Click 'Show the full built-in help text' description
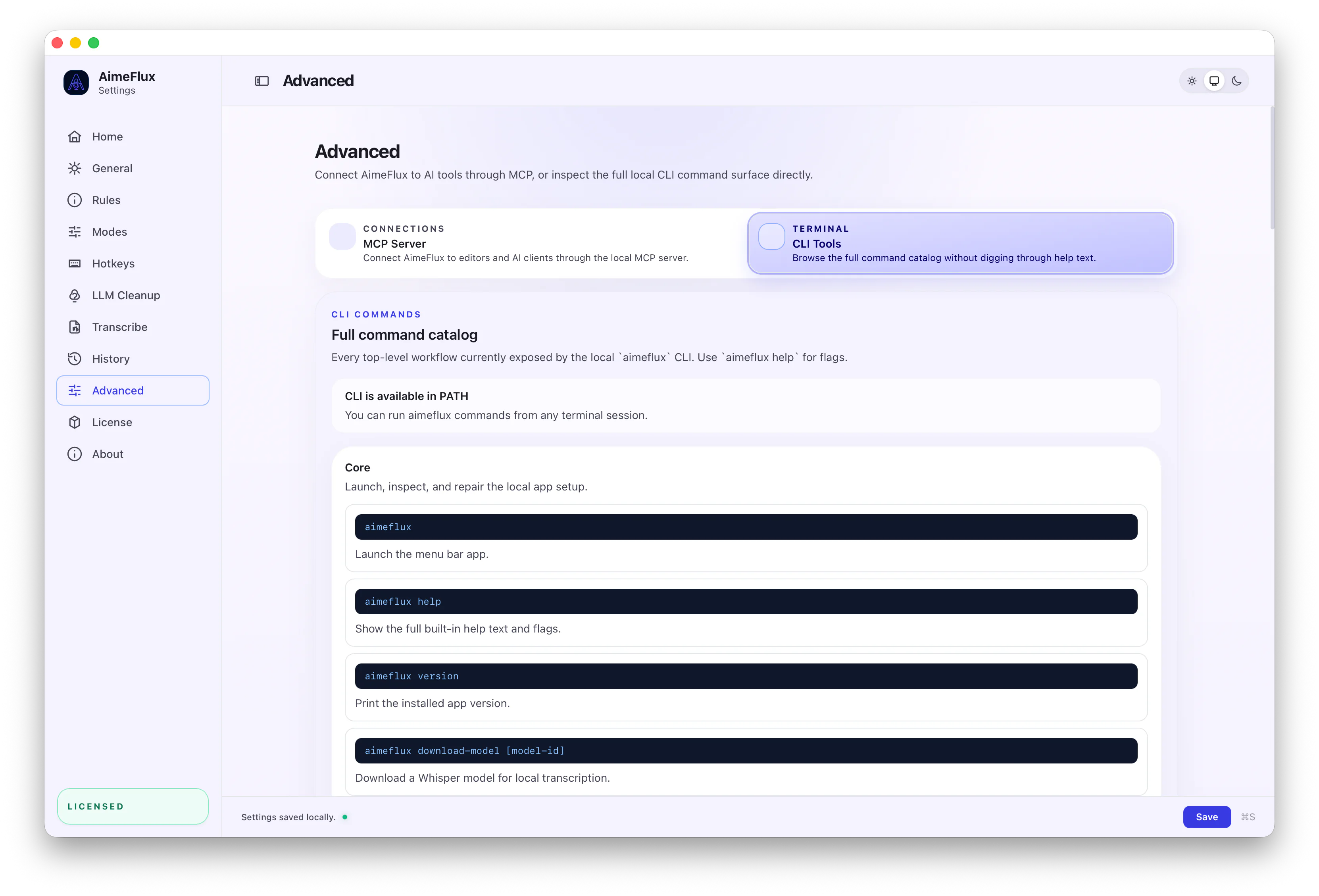This screenshot has height=896, width=1319. coord(458,629)
